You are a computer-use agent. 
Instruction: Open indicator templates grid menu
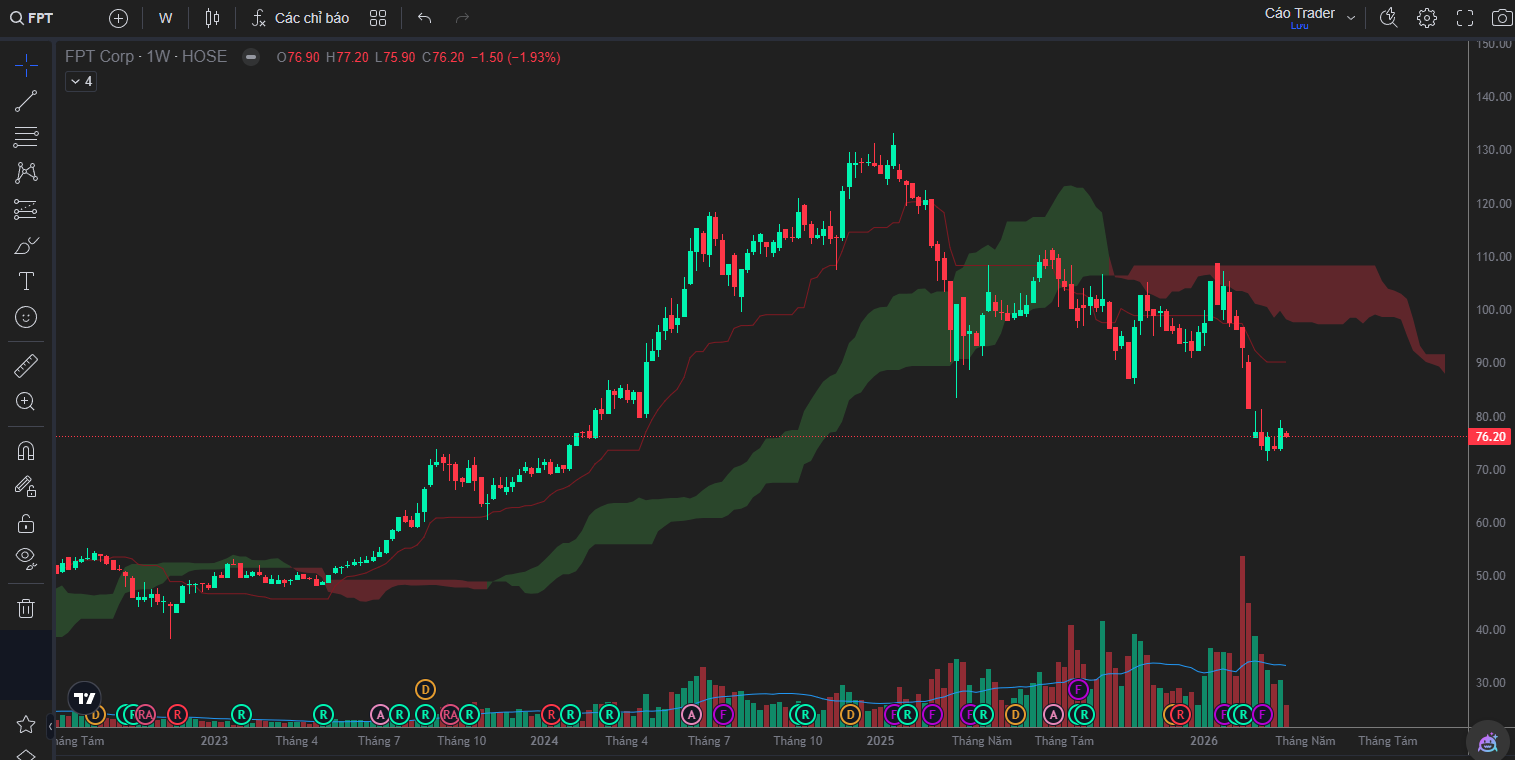[x=378, y=18]
